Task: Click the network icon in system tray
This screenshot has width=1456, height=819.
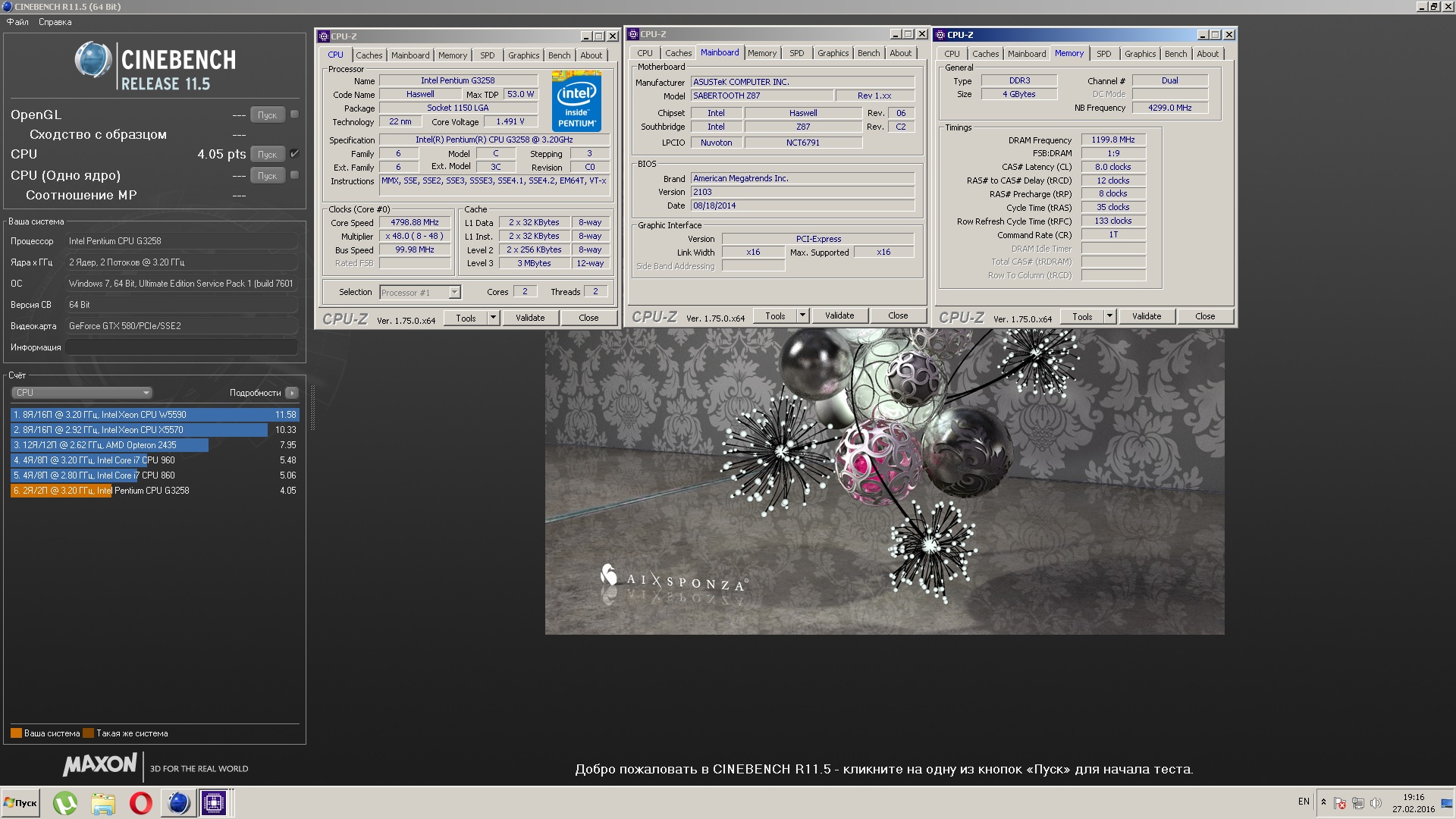Action: (x=1358, y=803)
